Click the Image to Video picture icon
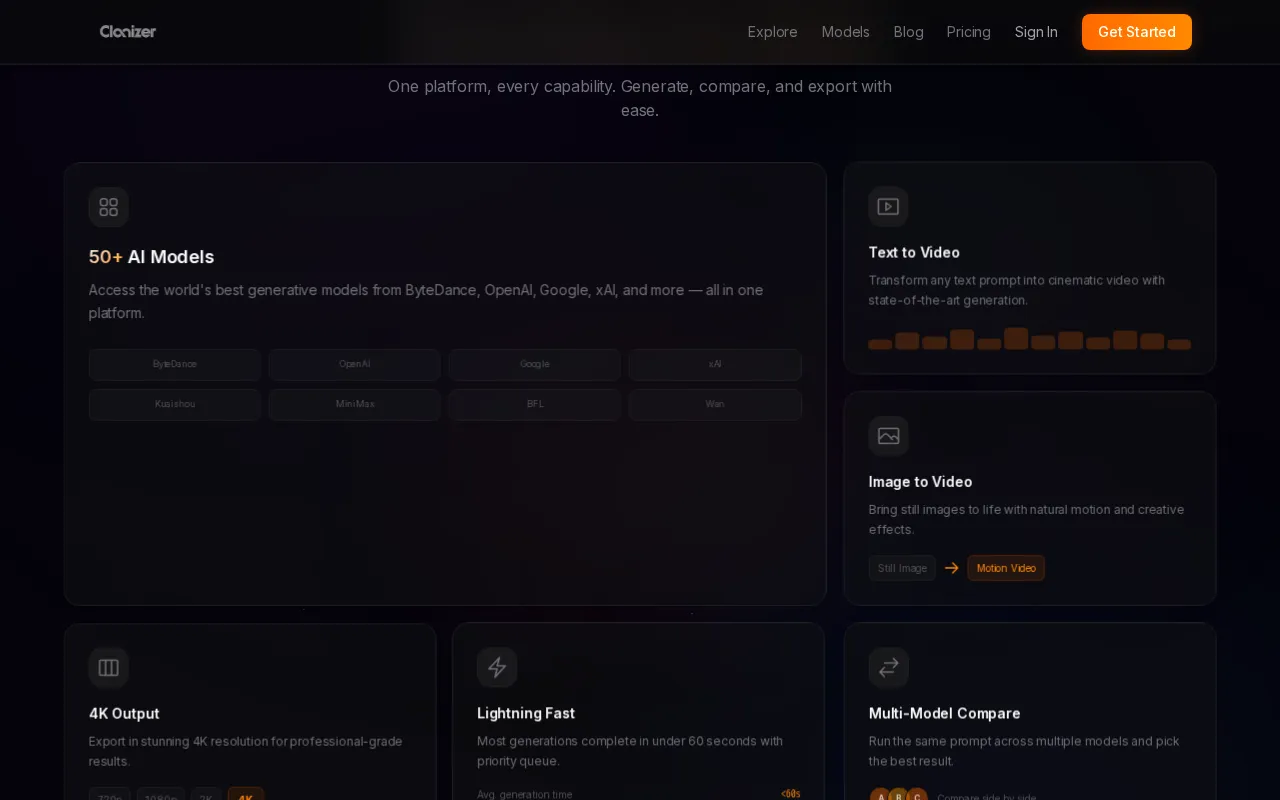Viewport: 1280px width, 800px height. pyautogui.click(x=888, y=436)
